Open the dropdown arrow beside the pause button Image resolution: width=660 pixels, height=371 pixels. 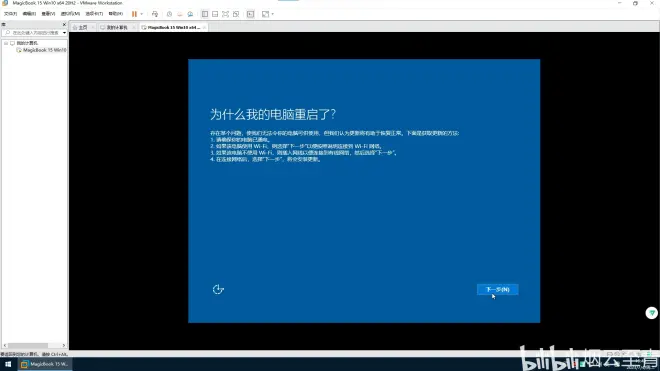pos(141,14)
